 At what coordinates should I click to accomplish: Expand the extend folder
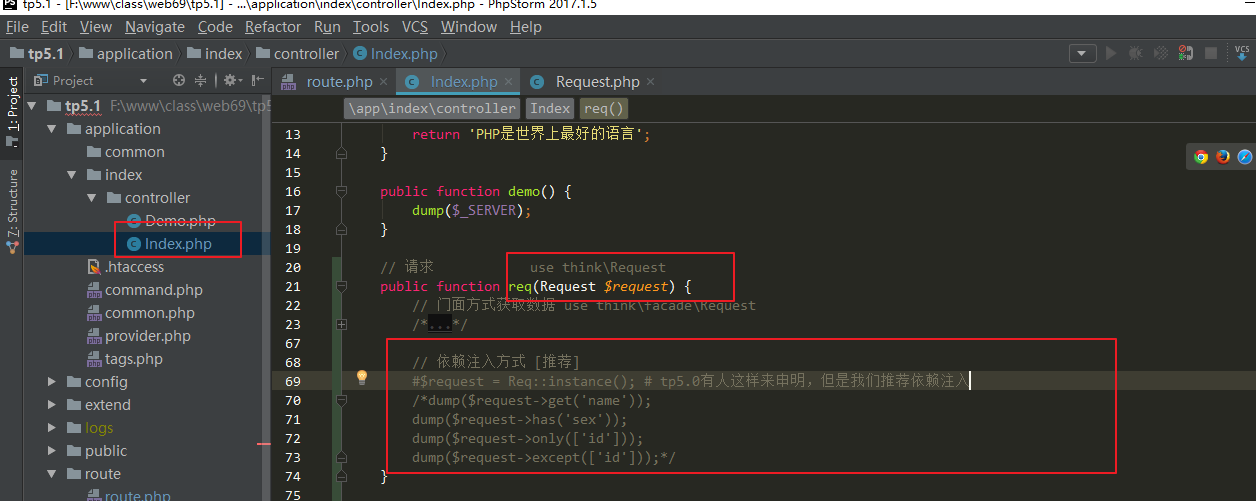click(52, 405)
